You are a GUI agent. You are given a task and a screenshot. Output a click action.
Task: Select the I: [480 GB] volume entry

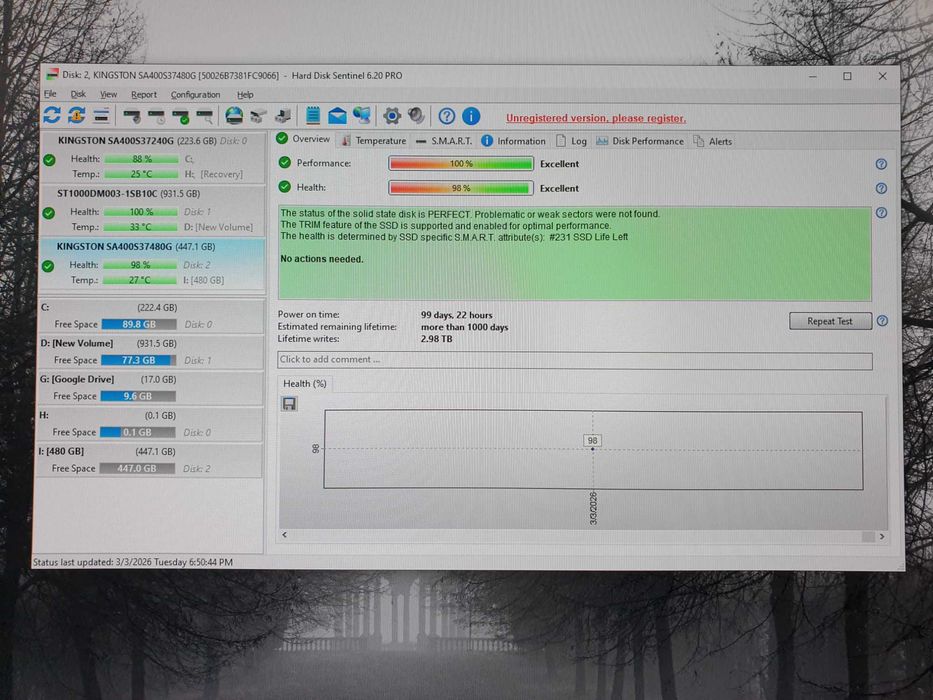tap(150, 460)
